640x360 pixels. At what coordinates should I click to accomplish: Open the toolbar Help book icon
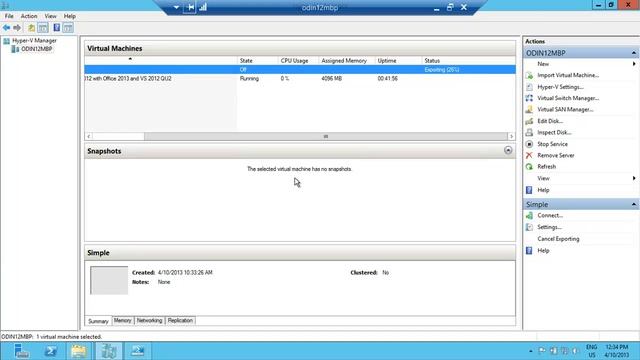57,28
